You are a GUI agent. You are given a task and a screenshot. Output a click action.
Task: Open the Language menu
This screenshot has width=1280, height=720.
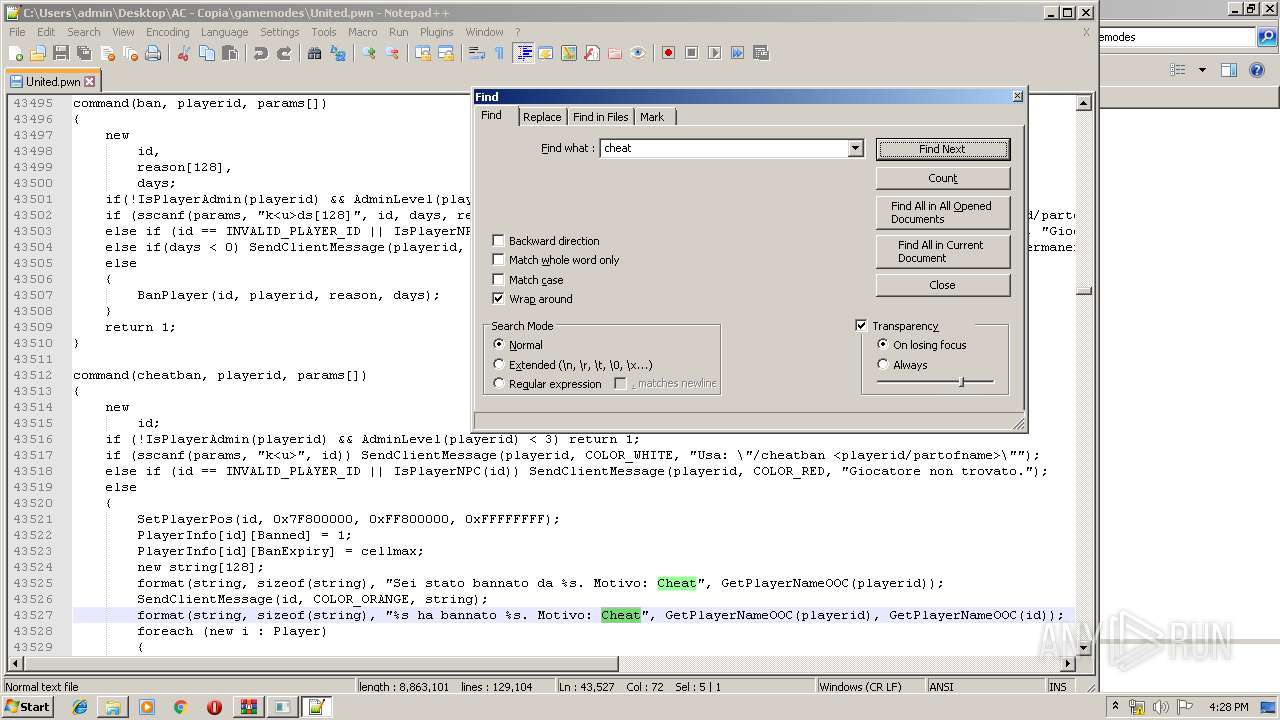224,32
